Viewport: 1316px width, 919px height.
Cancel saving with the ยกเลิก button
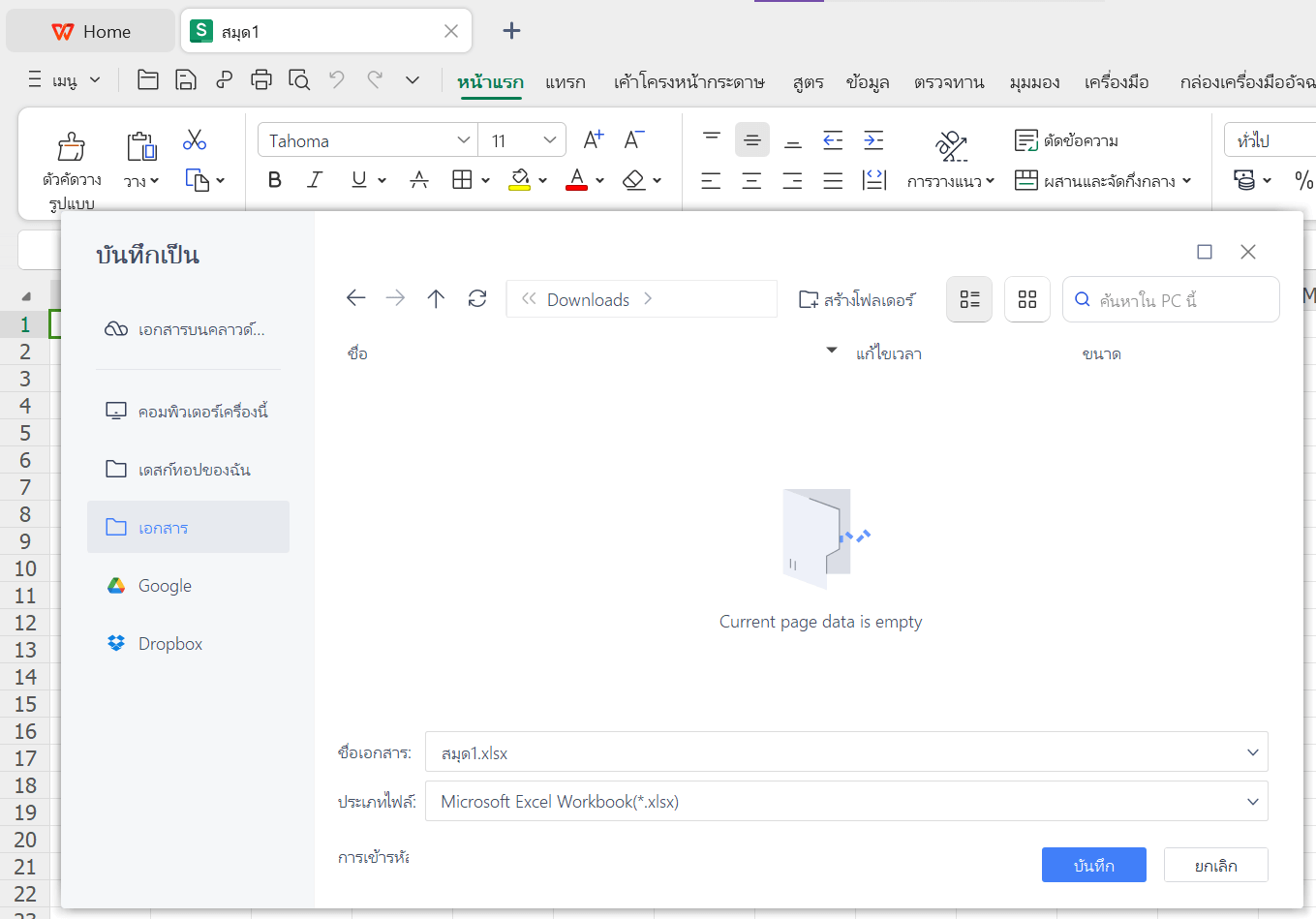click(x=1215, y=865)
